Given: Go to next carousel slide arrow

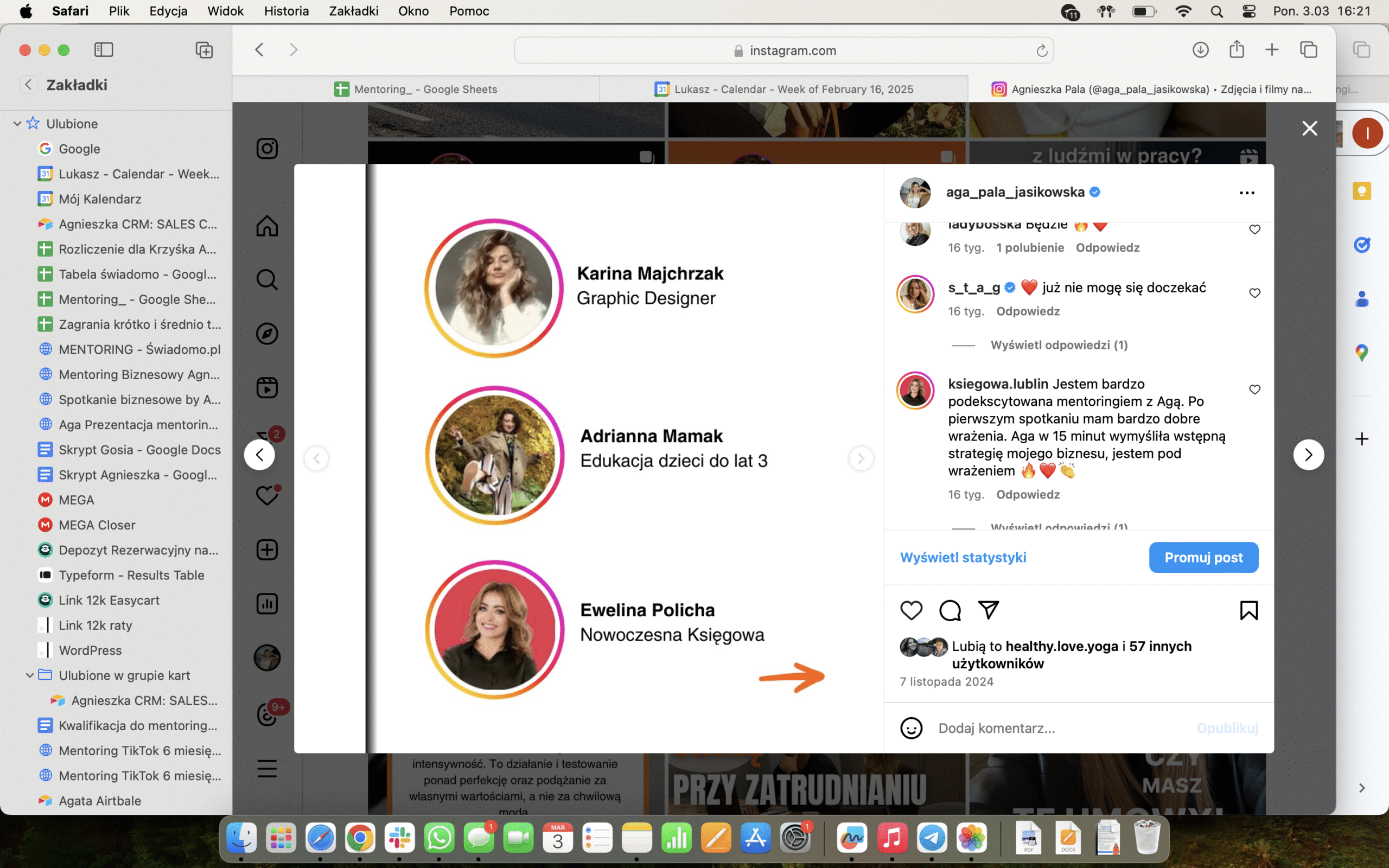Looking at the screenshot, I should coord(861,458).
